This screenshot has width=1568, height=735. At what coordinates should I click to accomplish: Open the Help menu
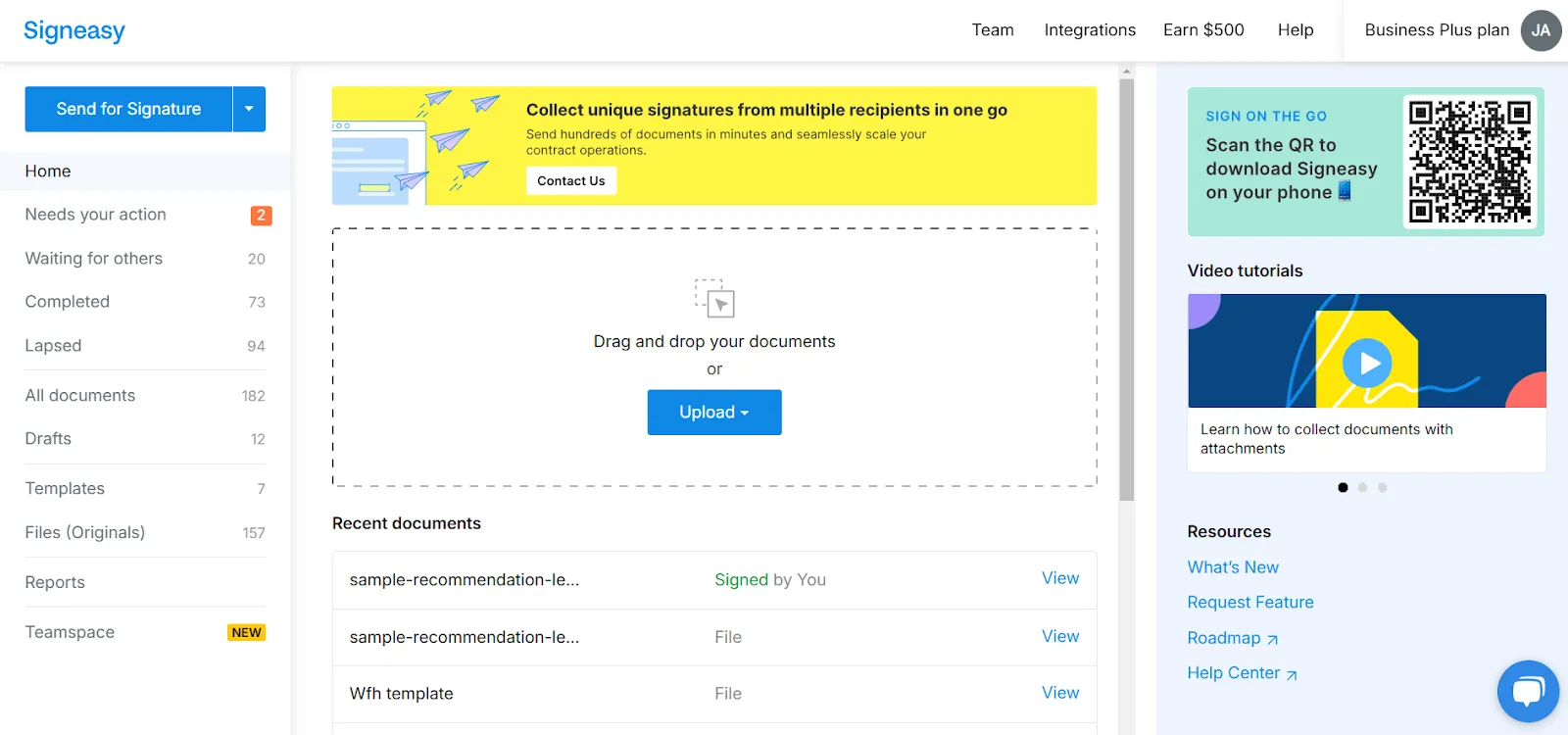point(1296,30)
